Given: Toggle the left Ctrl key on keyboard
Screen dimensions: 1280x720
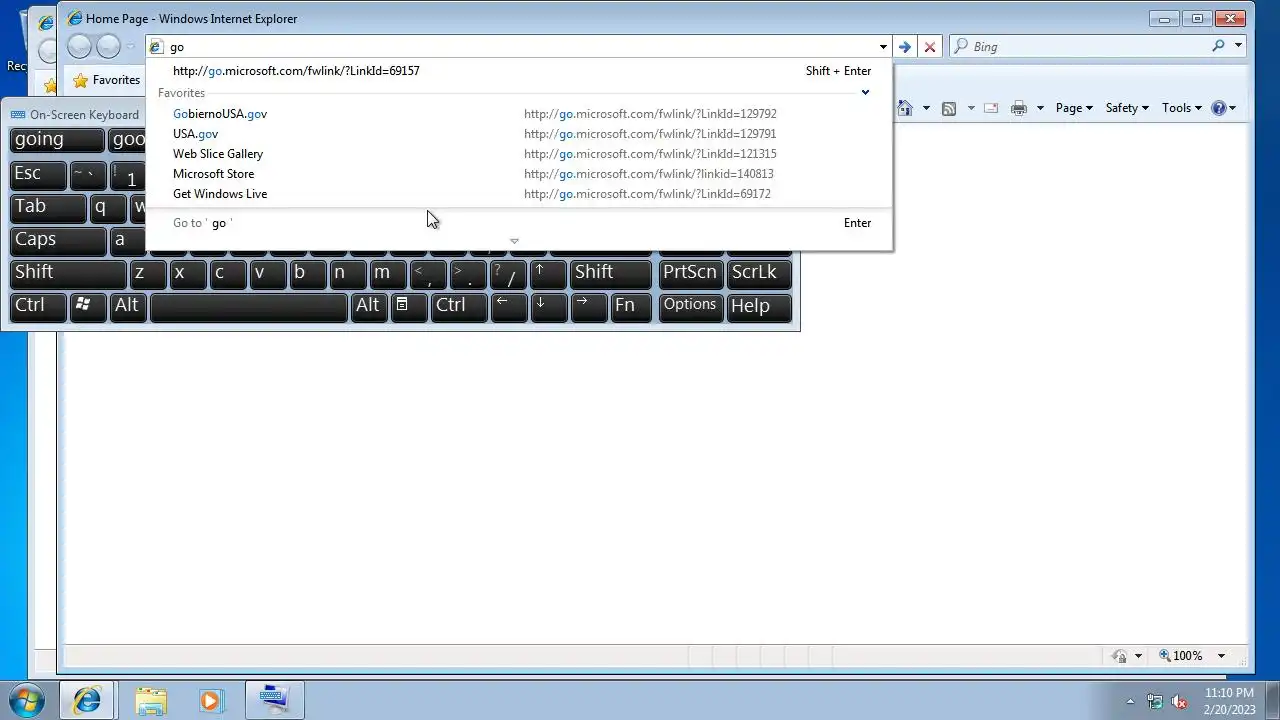Looking at the screenshot, I should (38, 306).
